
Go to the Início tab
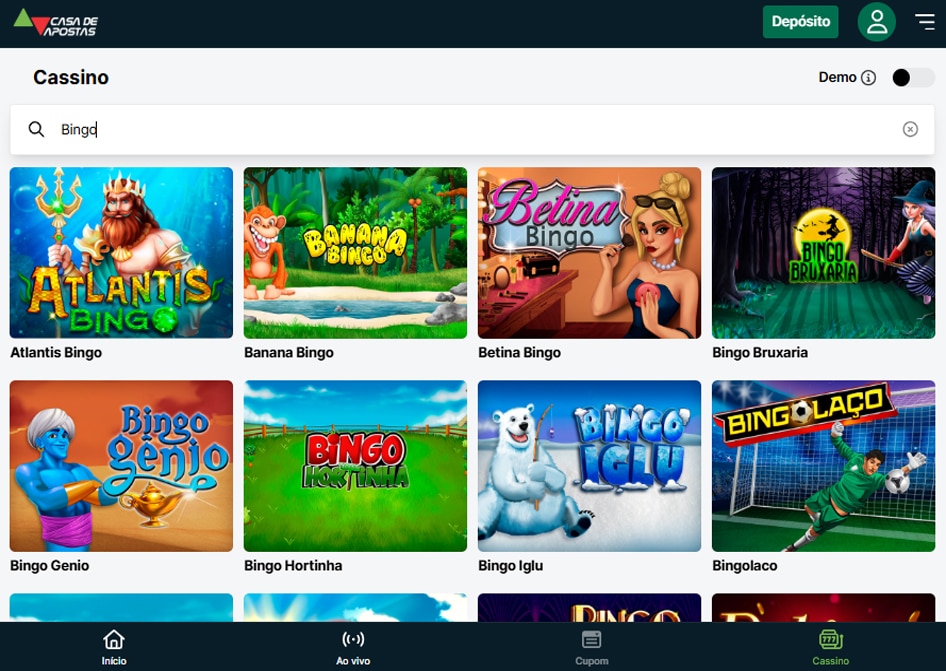(x=114, y=647)
